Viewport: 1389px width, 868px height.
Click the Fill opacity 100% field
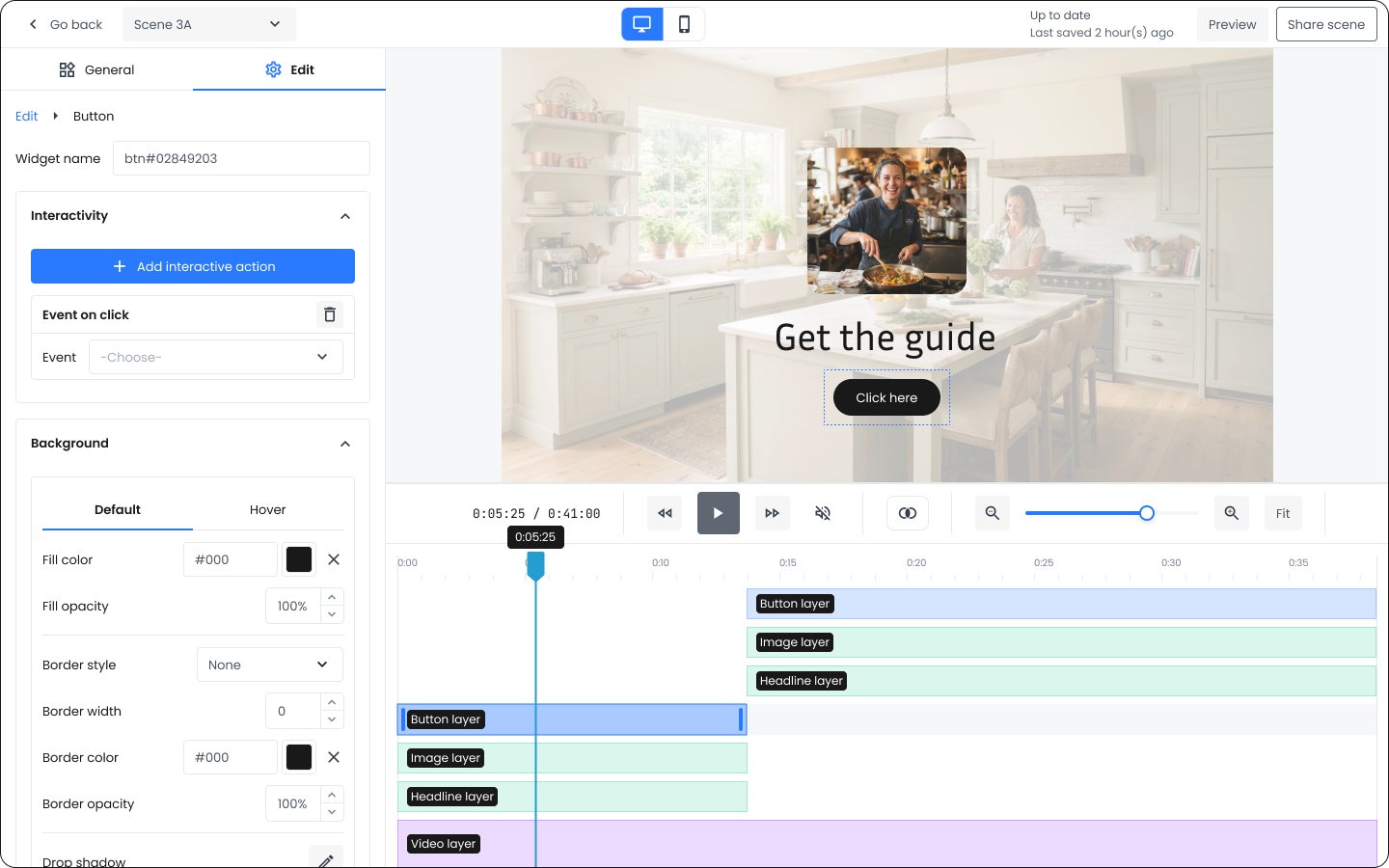pos(293,606)
